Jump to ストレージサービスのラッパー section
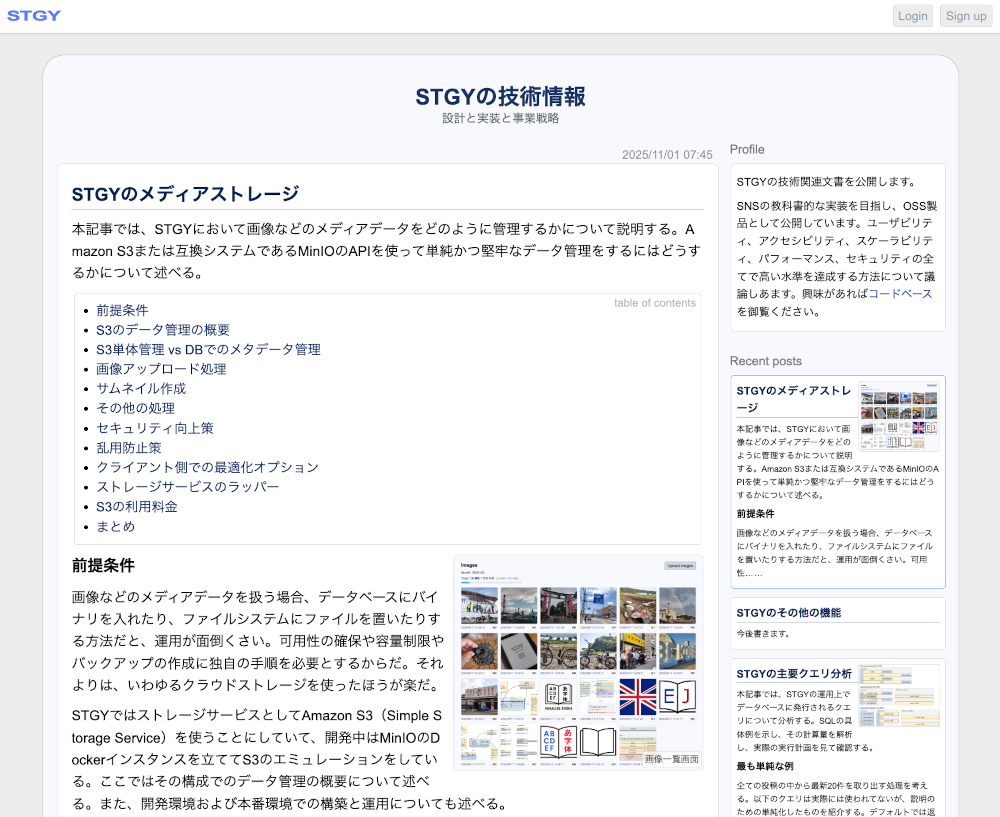The image size is (1000, 817). (187, 487)
